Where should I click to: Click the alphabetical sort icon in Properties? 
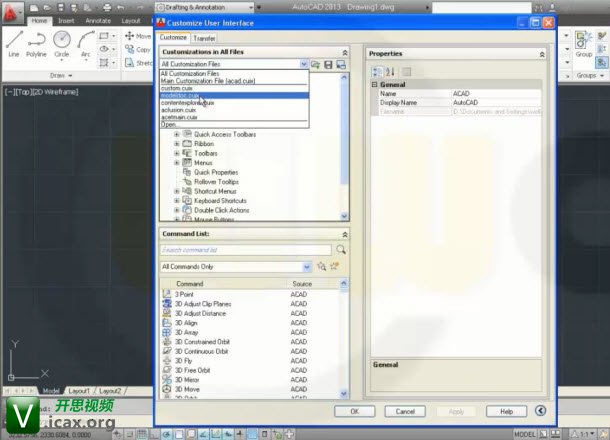pos(390,72)
